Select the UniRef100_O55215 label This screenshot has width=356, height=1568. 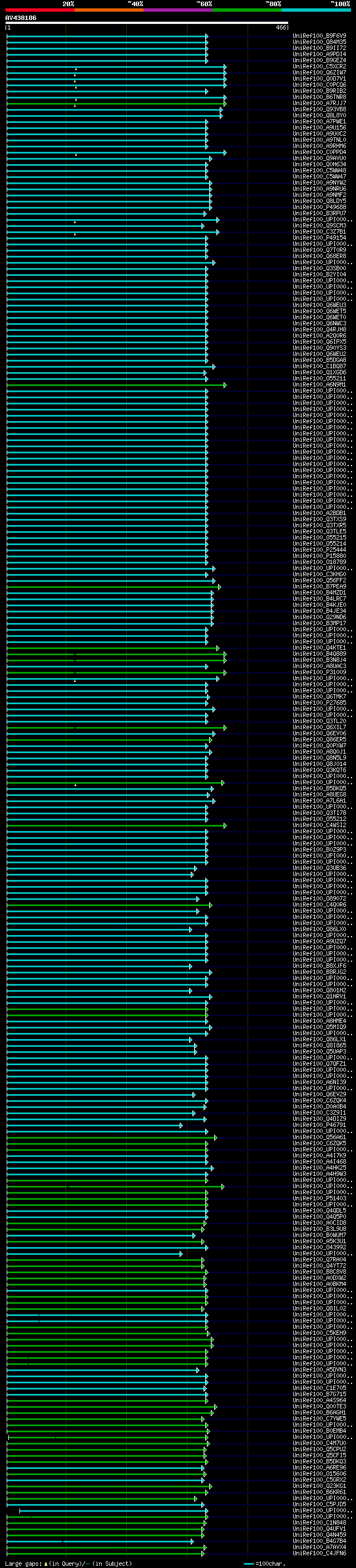[x=319, y=537]
